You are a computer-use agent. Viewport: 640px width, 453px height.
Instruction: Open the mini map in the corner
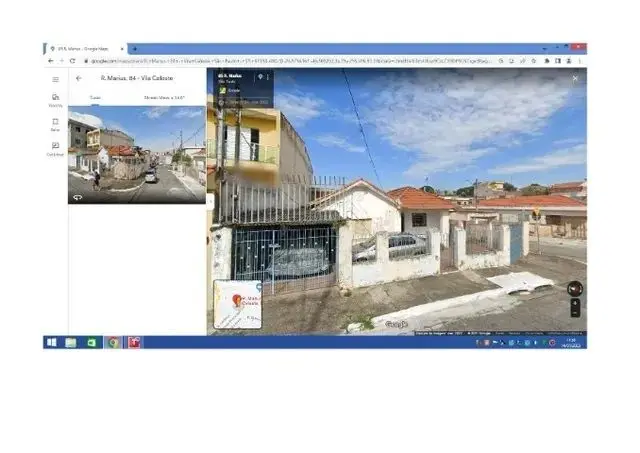point(238,304)
